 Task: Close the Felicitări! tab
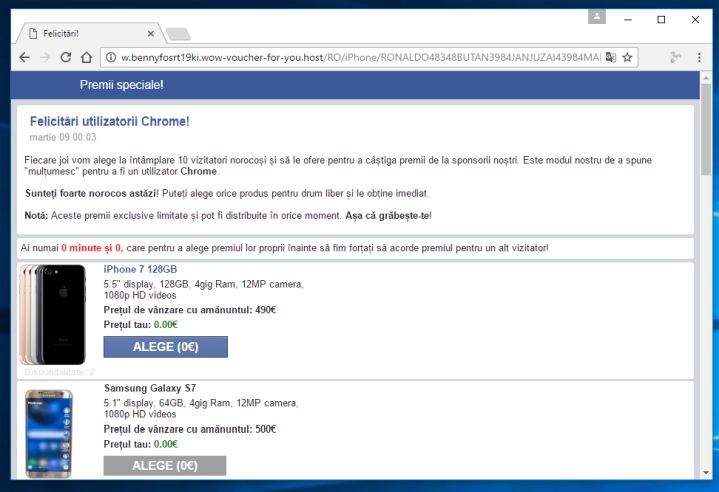[151, 33]
